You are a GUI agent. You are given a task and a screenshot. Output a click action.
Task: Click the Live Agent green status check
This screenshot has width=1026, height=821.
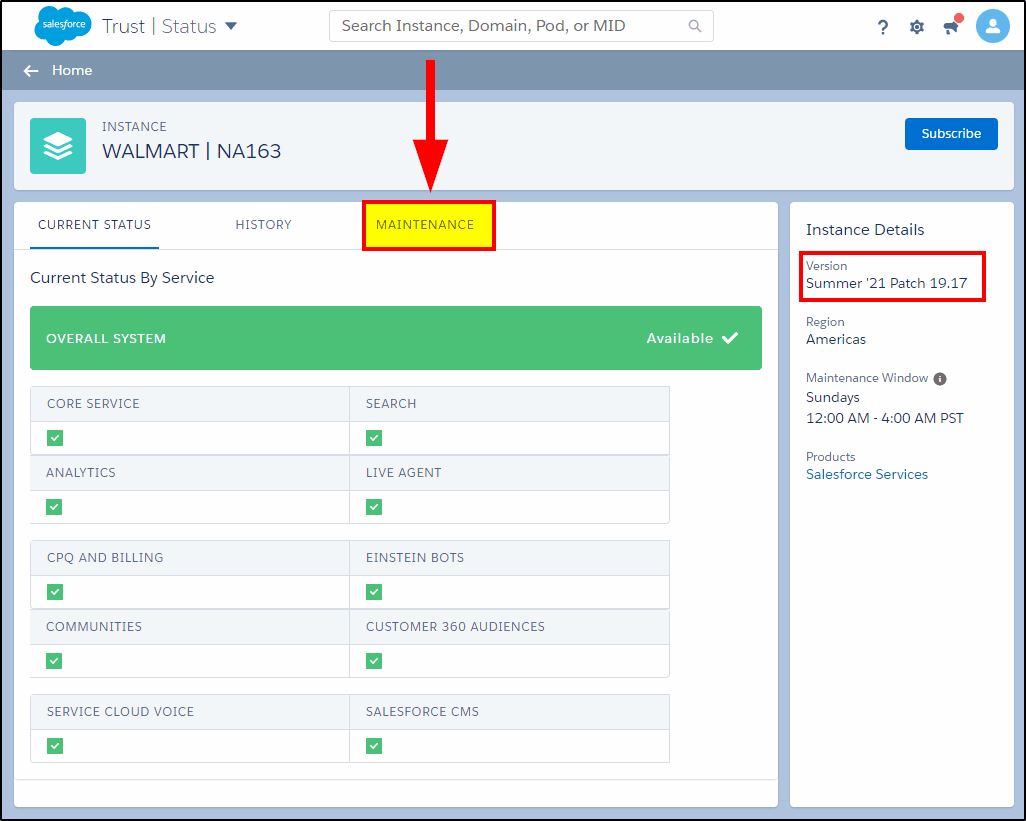point(374,507)
